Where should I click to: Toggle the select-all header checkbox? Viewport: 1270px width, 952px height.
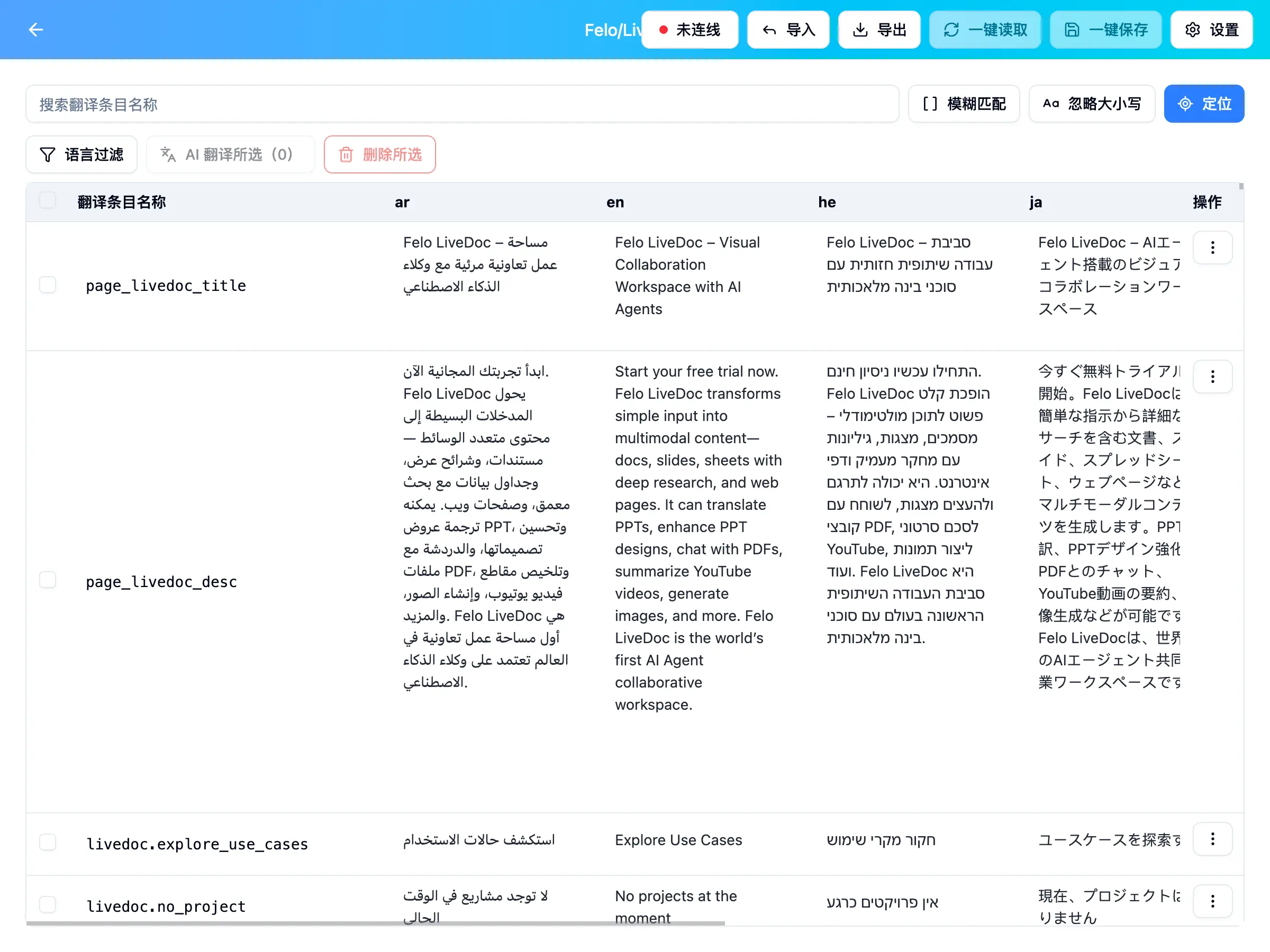tap(48, 201)
